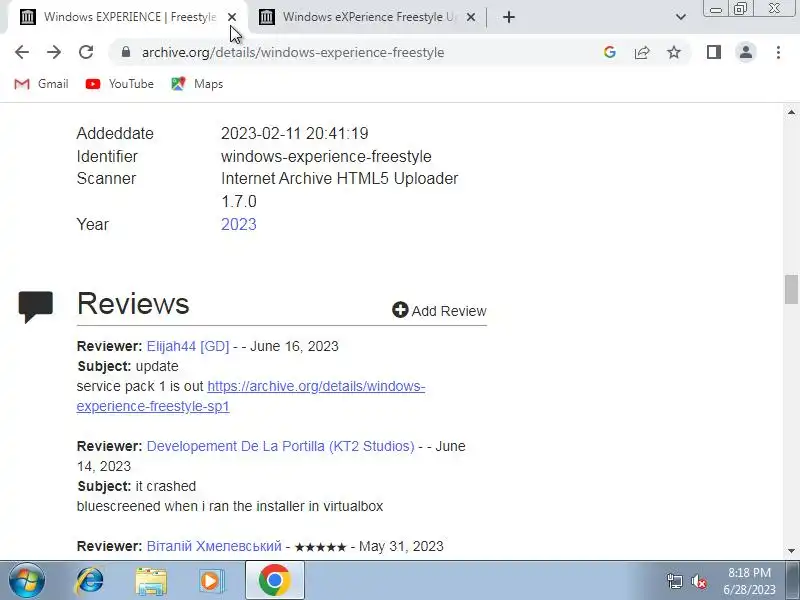800x600 pixels.
Task: Click Add Review button
Action: click(x=439, y=311)
